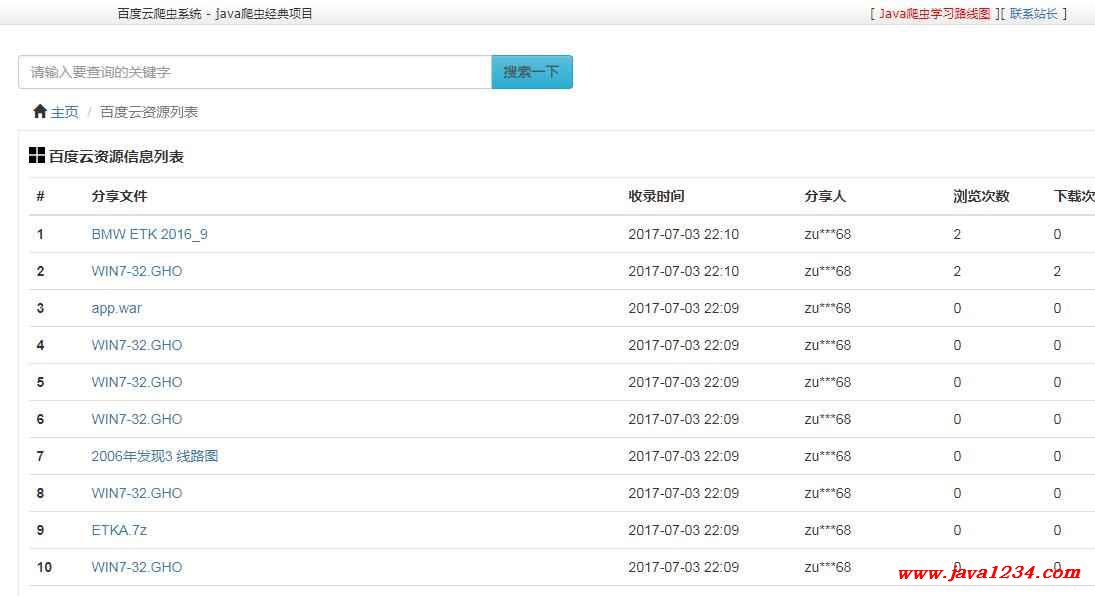Click the # column header
Screen dimensions: 1095x596
[41, 196]
